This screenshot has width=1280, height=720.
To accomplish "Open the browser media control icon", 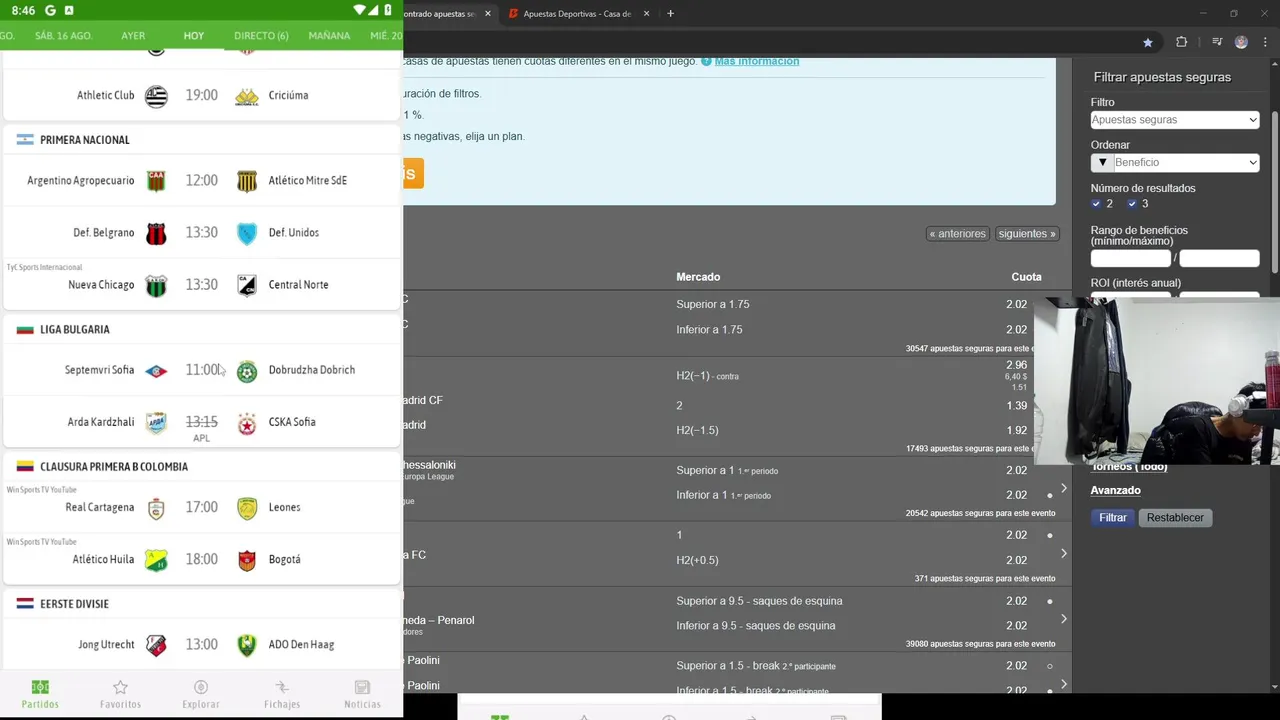I will coord(1217,42).
